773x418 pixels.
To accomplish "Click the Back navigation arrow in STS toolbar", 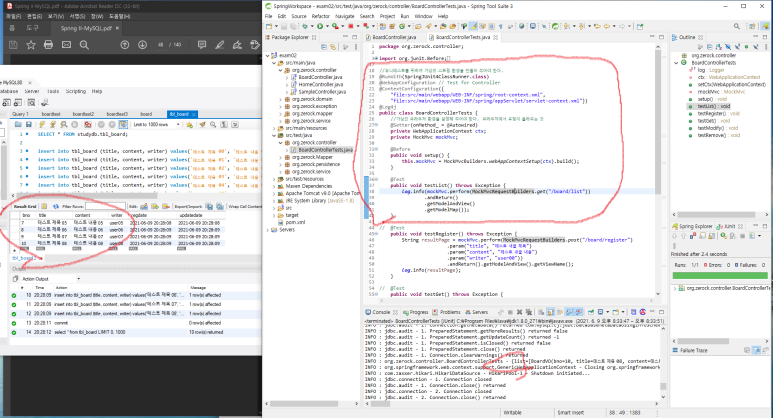I will [607, 26].
